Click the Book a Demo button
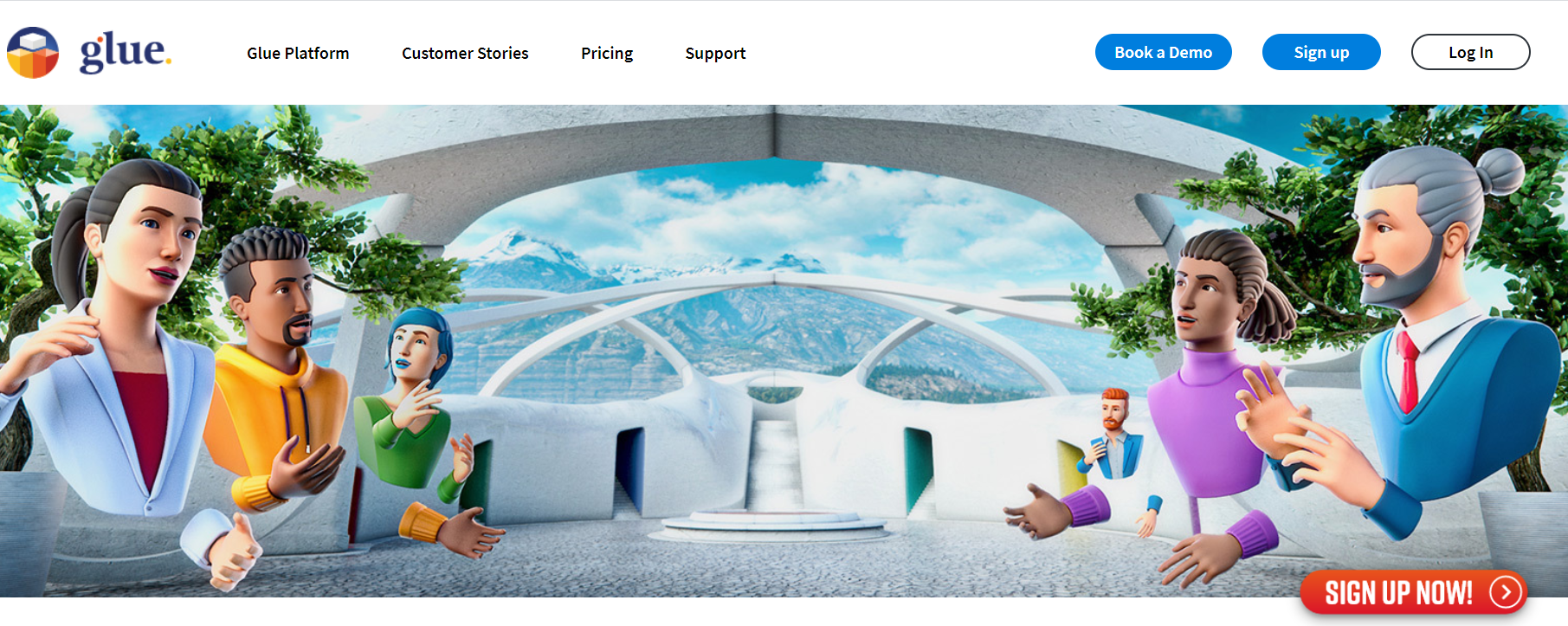1568x626 pixels. [x=1163, y=52]
